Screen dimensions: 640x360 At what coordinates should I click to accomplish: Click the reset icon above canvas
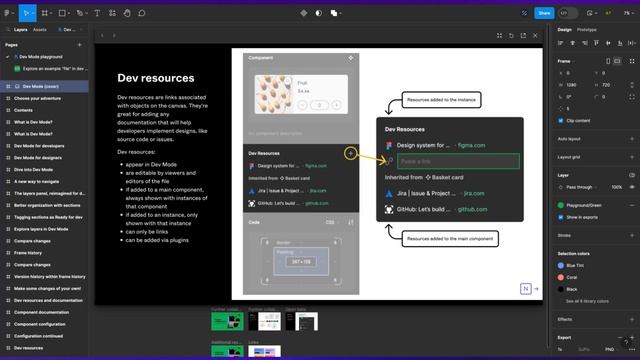coord(511,36)
